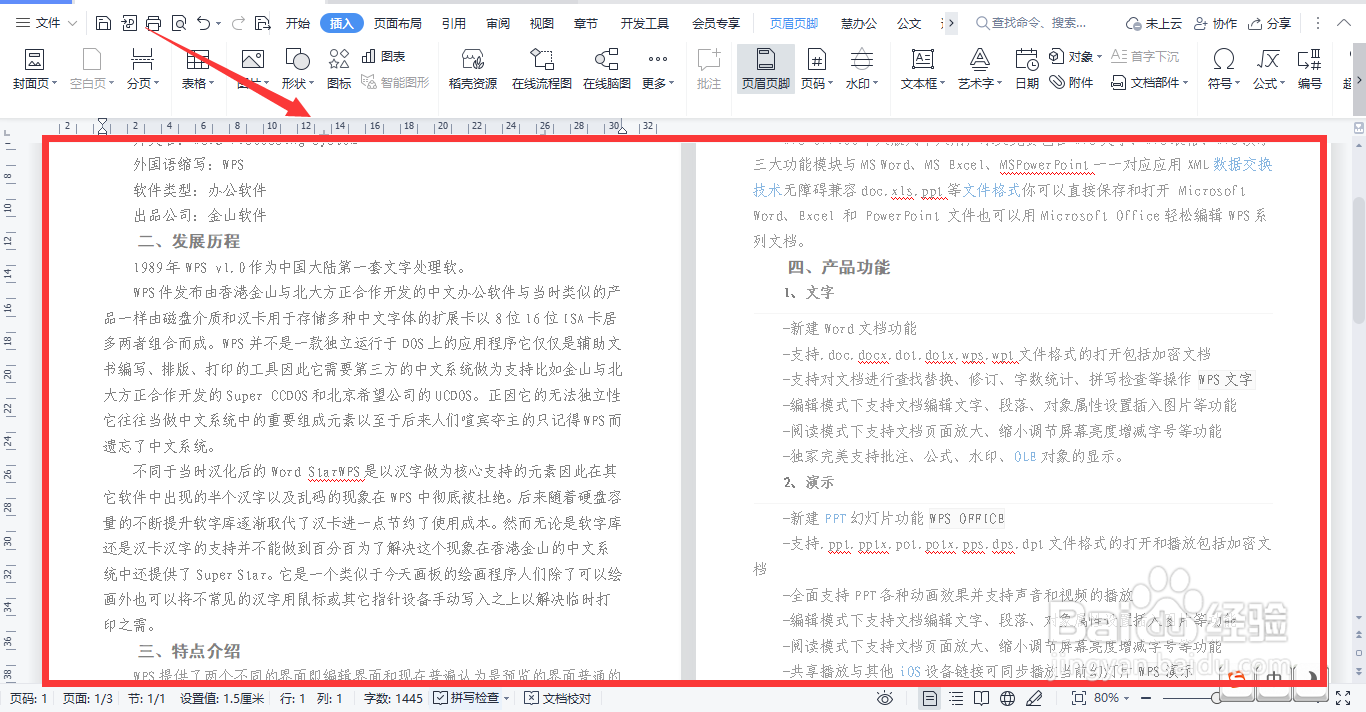Image resolution: width=1366 pixels, height=712 pixels.
Task: Toggle eye-protection mode eye icon
Action: click(x=884, y=698)
